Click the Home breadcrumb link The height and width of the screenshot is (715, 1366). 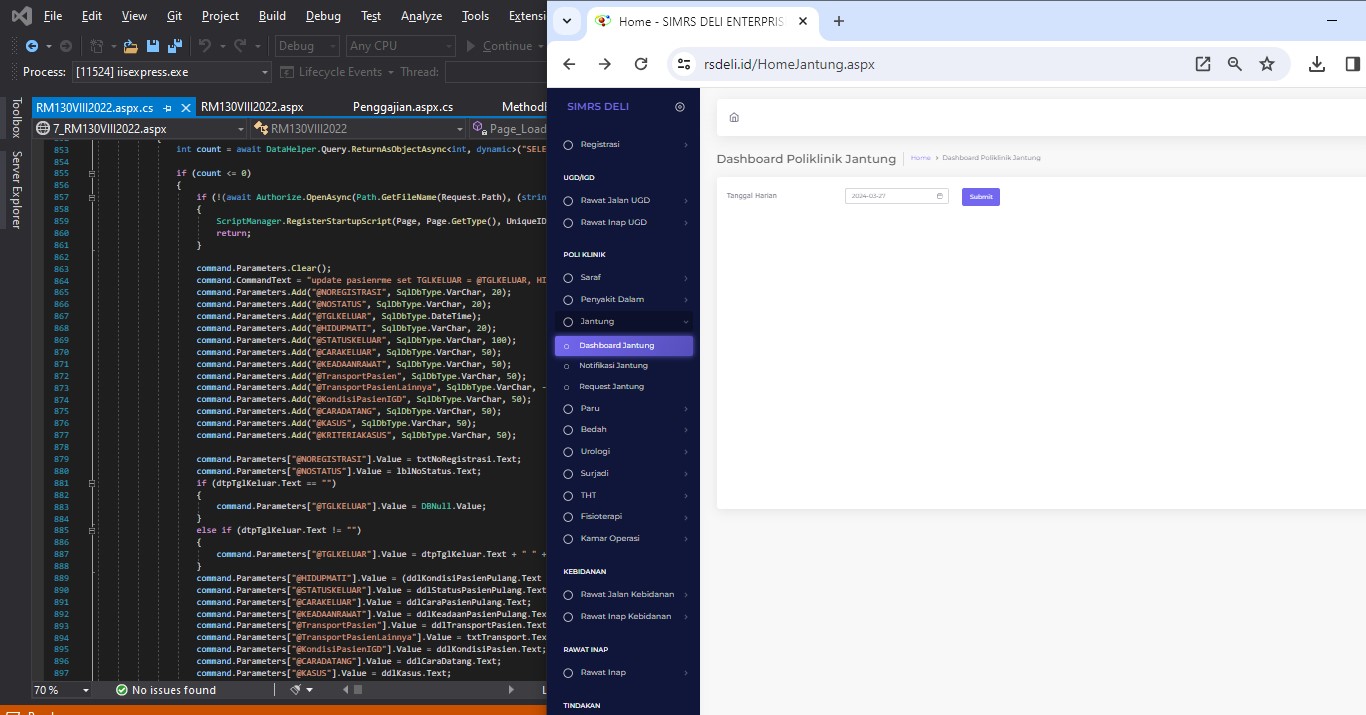(920, 158)
